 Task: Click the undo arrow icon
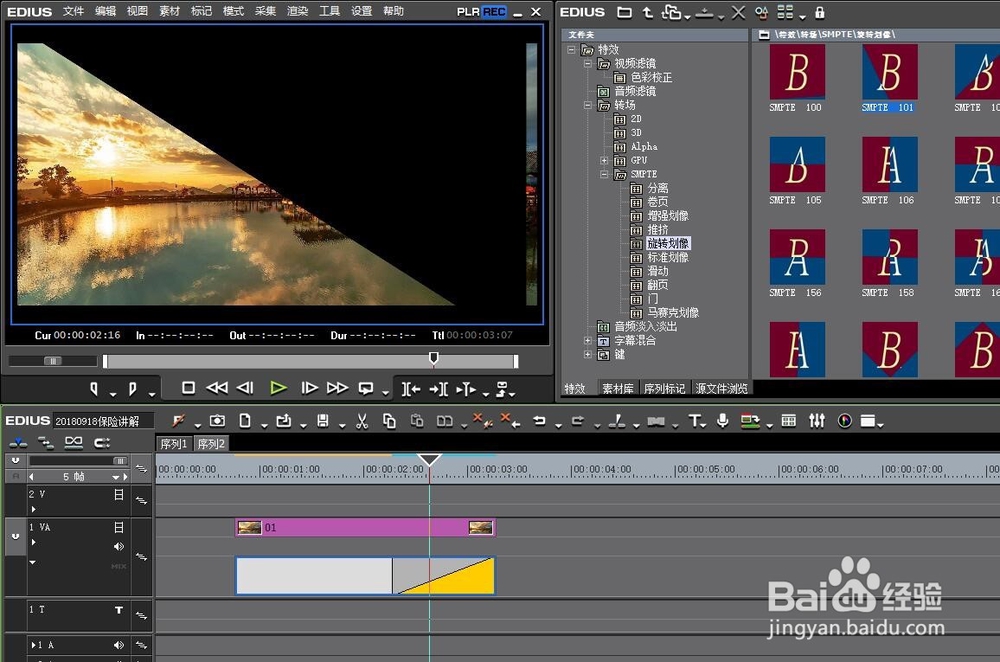pyautogui.click(x=540, y=421)
